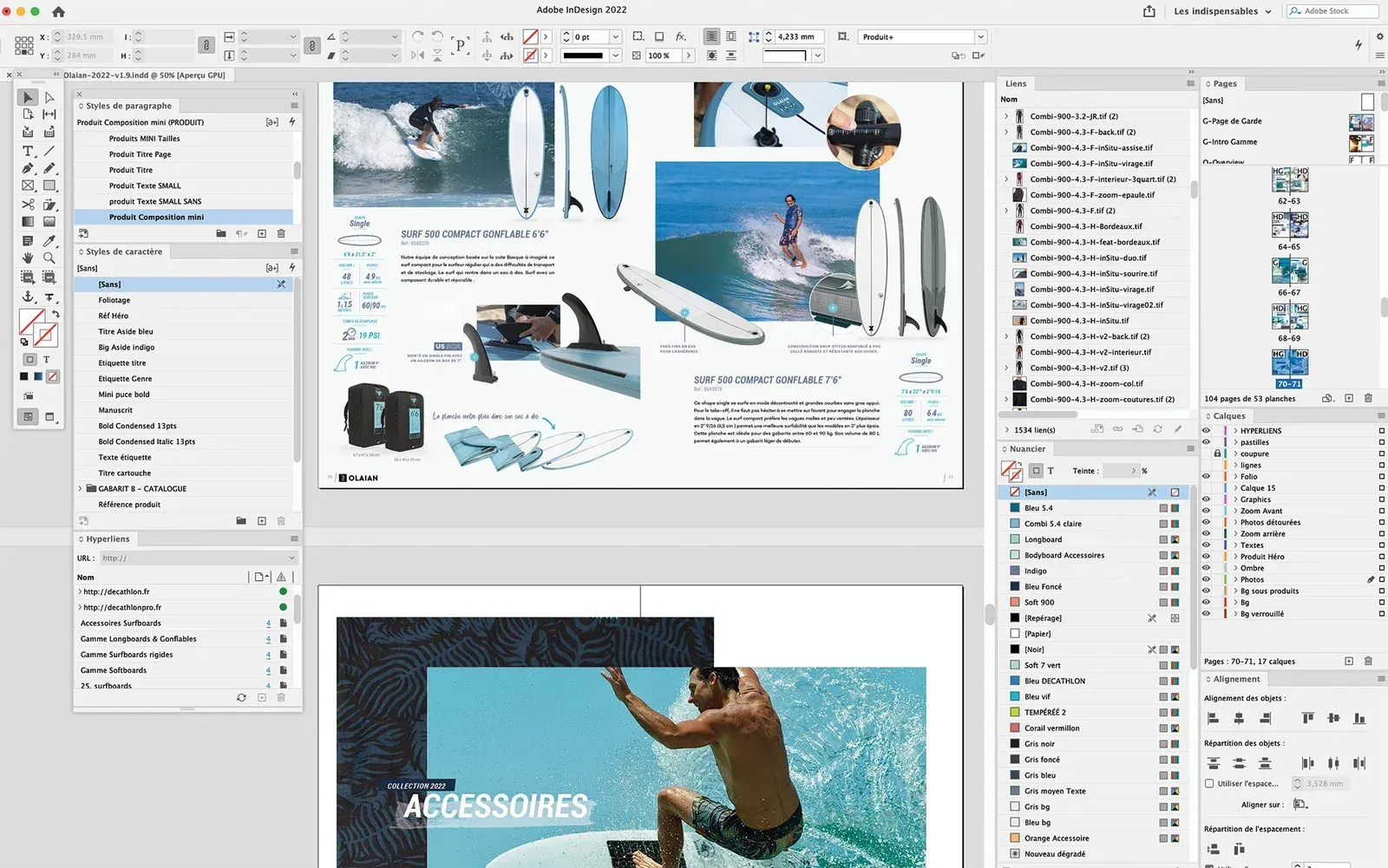Delete selected paragraph style trash icon
1388x868 pixels.
281,233
